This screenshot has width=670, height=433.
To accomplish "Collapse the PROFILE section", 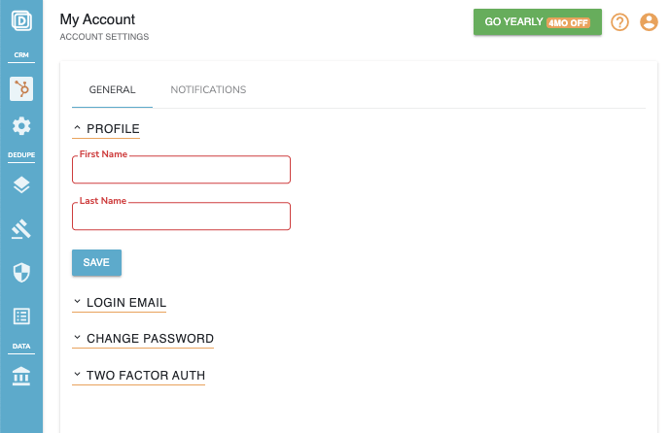I will coord(106,129).
